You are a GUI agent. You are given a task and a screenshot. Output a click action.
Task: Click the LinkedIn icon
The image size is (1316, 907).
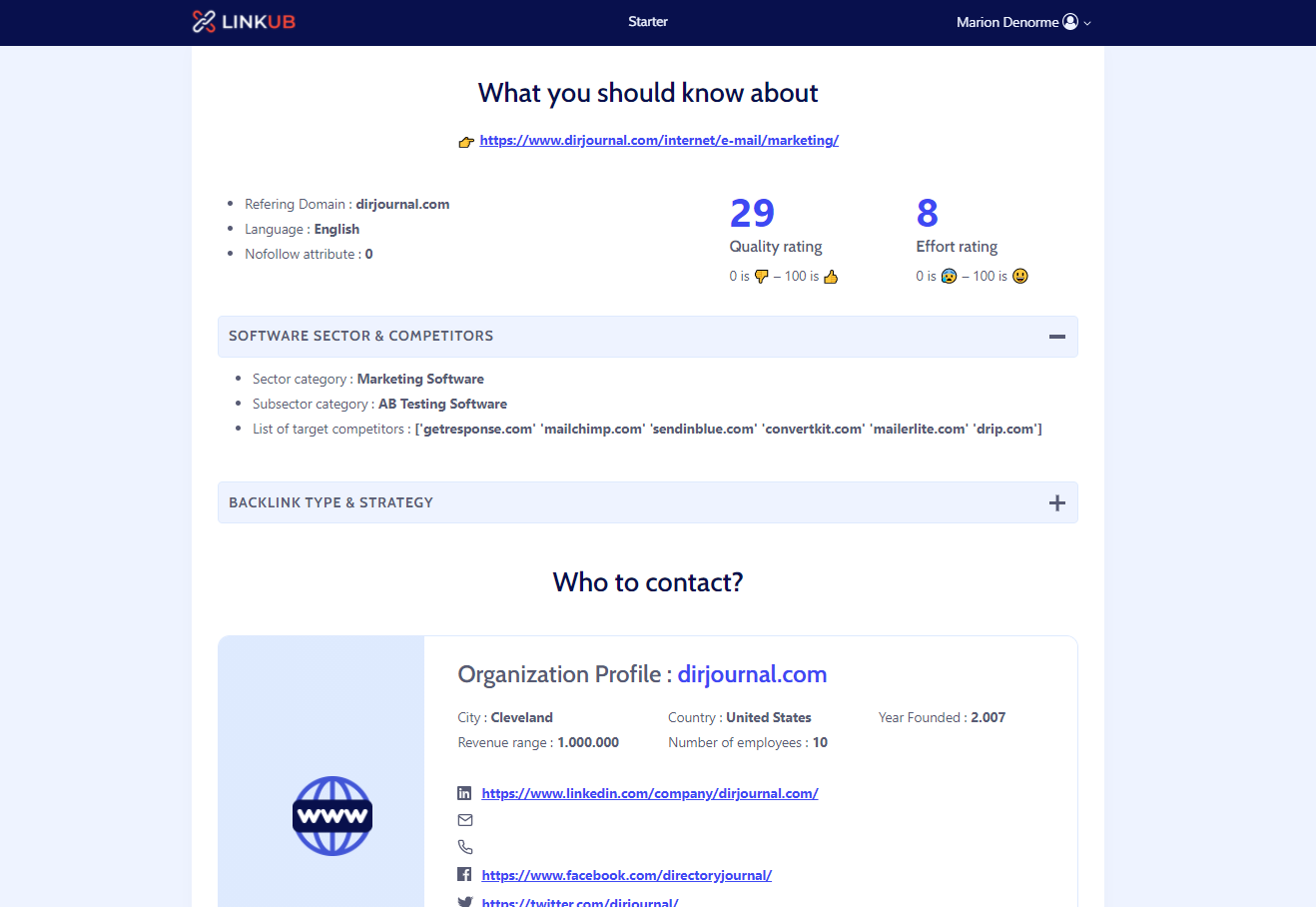(x=464, y=793)
